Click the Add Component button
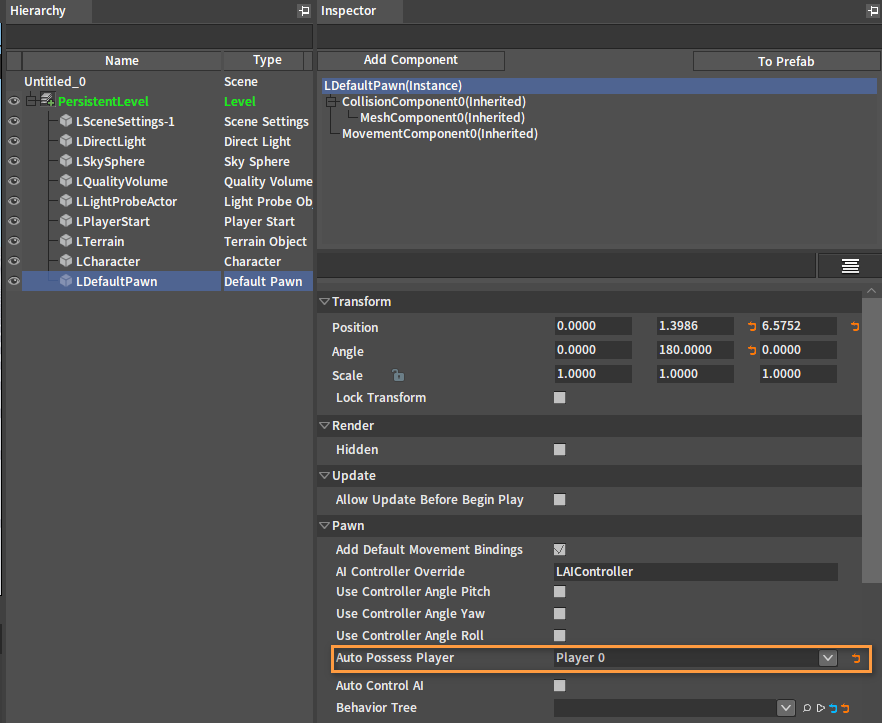The width and height of the screenshot is (882, 723). [x=411, y=60]
